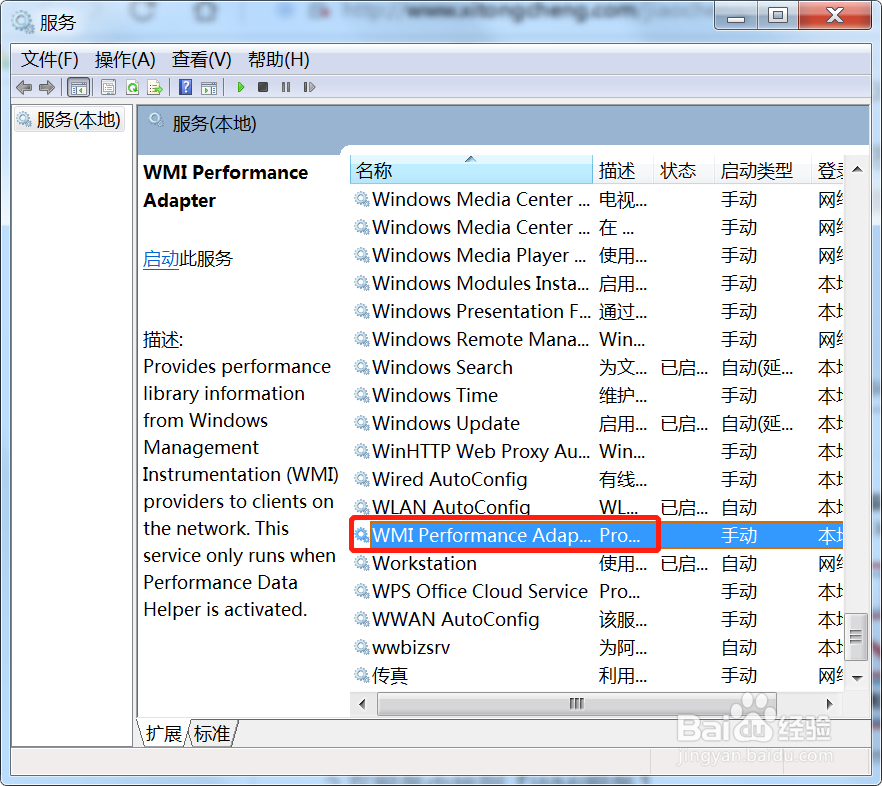Click the vertical scrollbar down arrow
Image resolution: width=882 pixels, height=786 pixels.
tap(857, 678)
